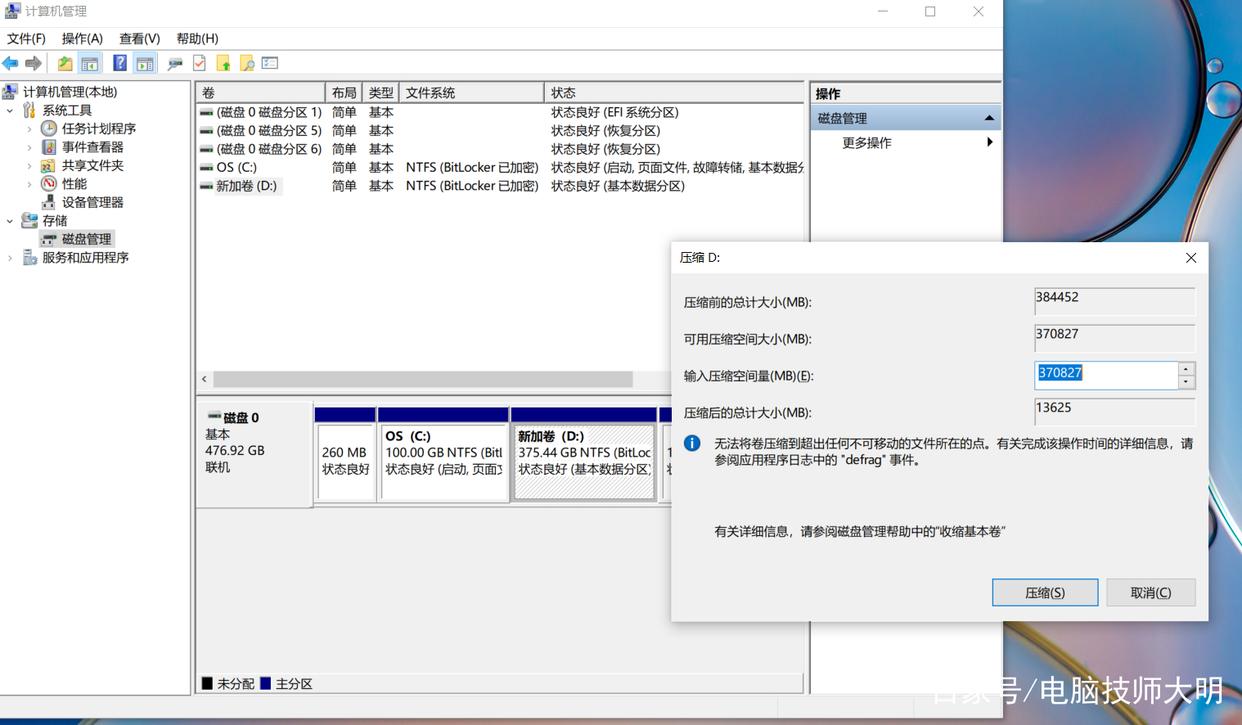This screenshot has width=1242, height=725.
Task: Open Help via the blue question mark icon
Action: tap(119, 62)
